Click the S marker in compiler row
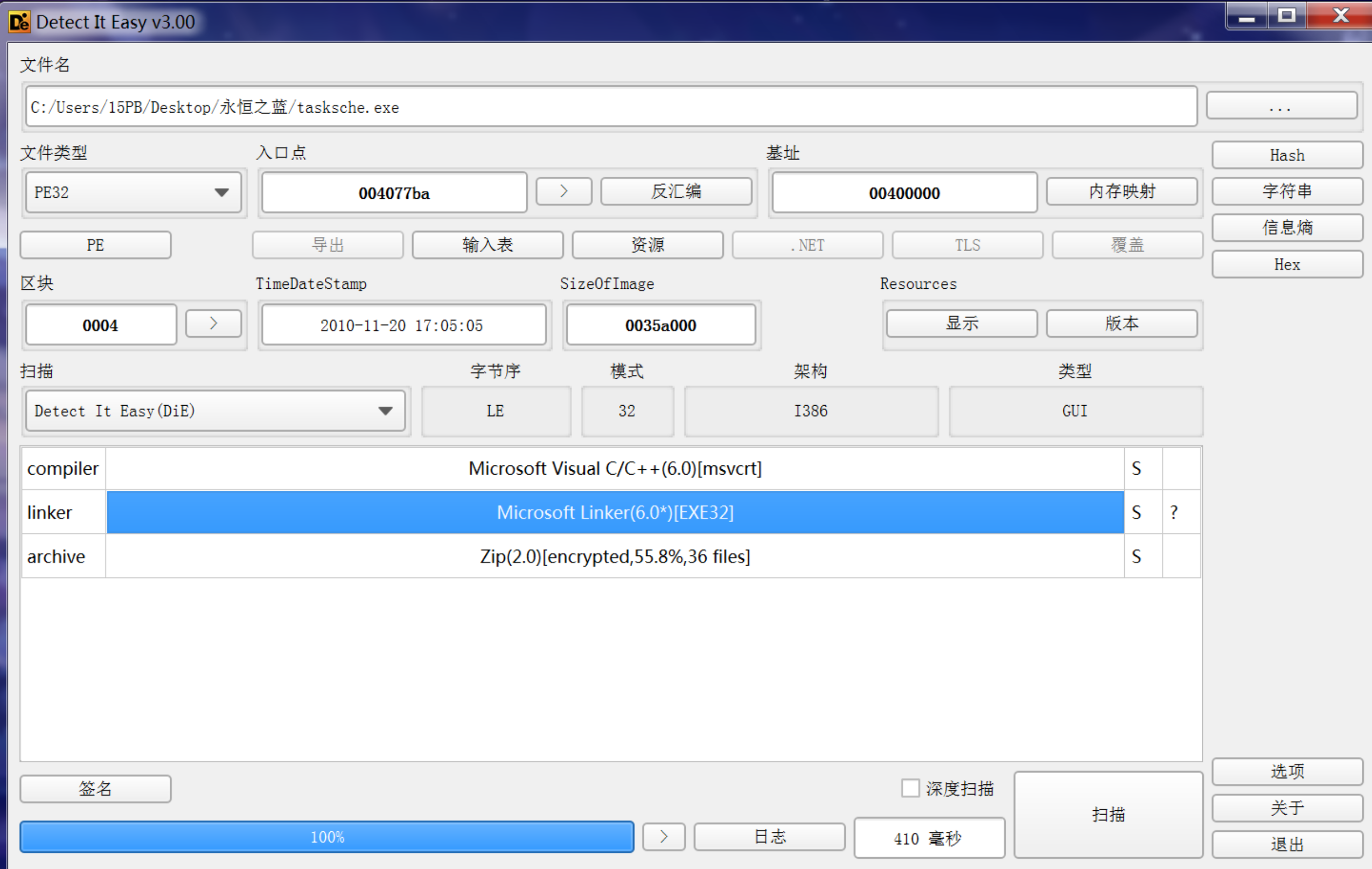This screenshot has height=869, width=1372. coord(1136,468)
